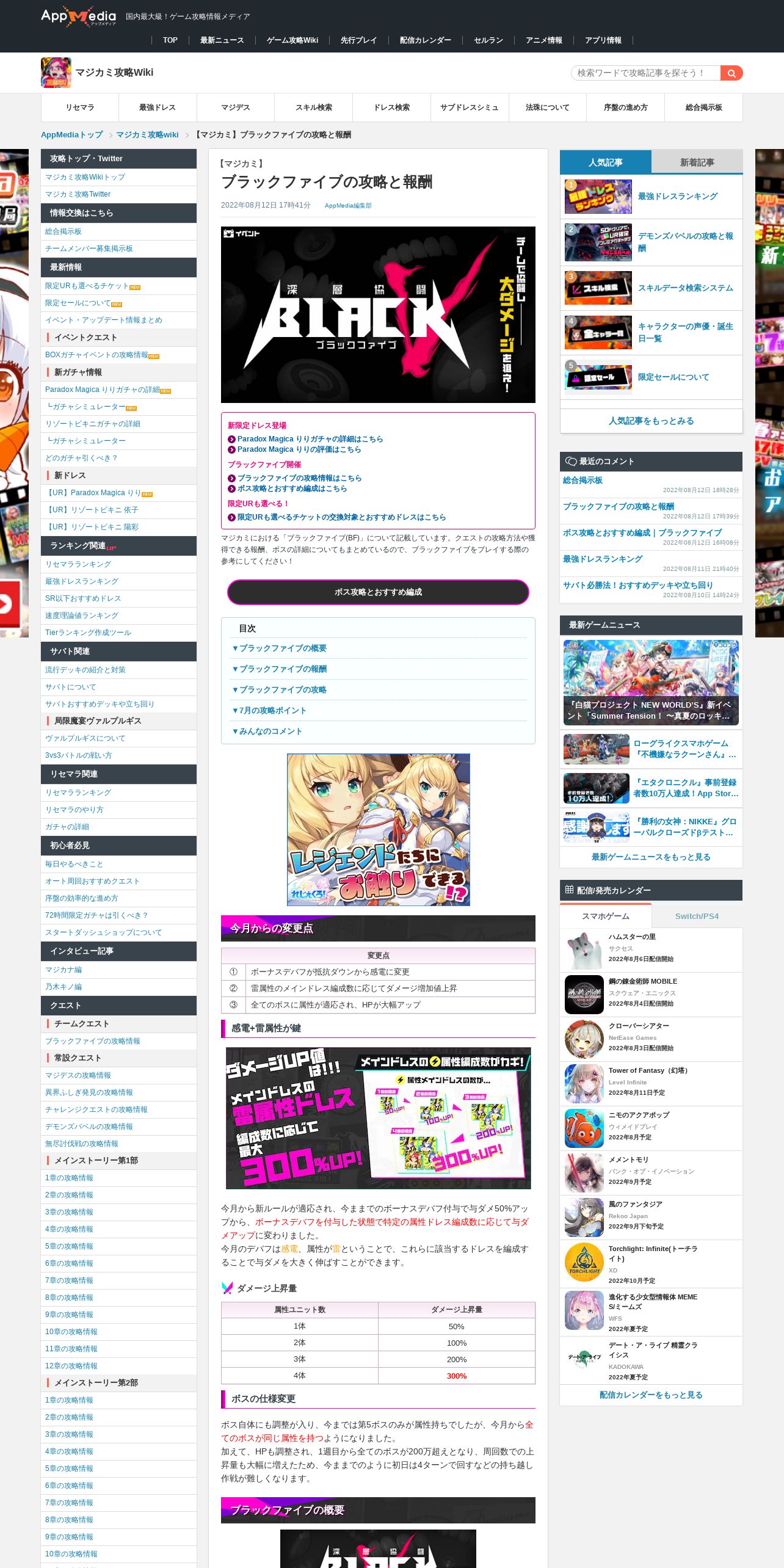
Task: Jump to ブラックファイブの報酬 in the 目次
Action: [280, 669]
